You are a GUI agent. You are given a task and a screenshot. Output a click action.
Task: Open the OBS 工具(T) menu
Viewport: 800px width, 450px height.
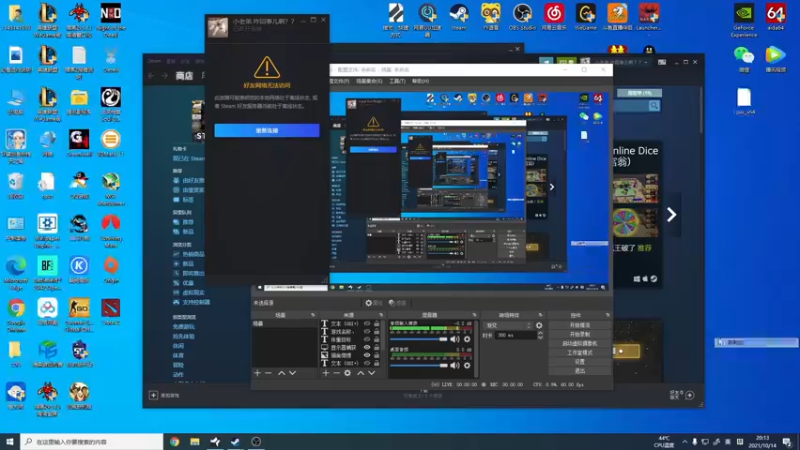tap(397, 81)
